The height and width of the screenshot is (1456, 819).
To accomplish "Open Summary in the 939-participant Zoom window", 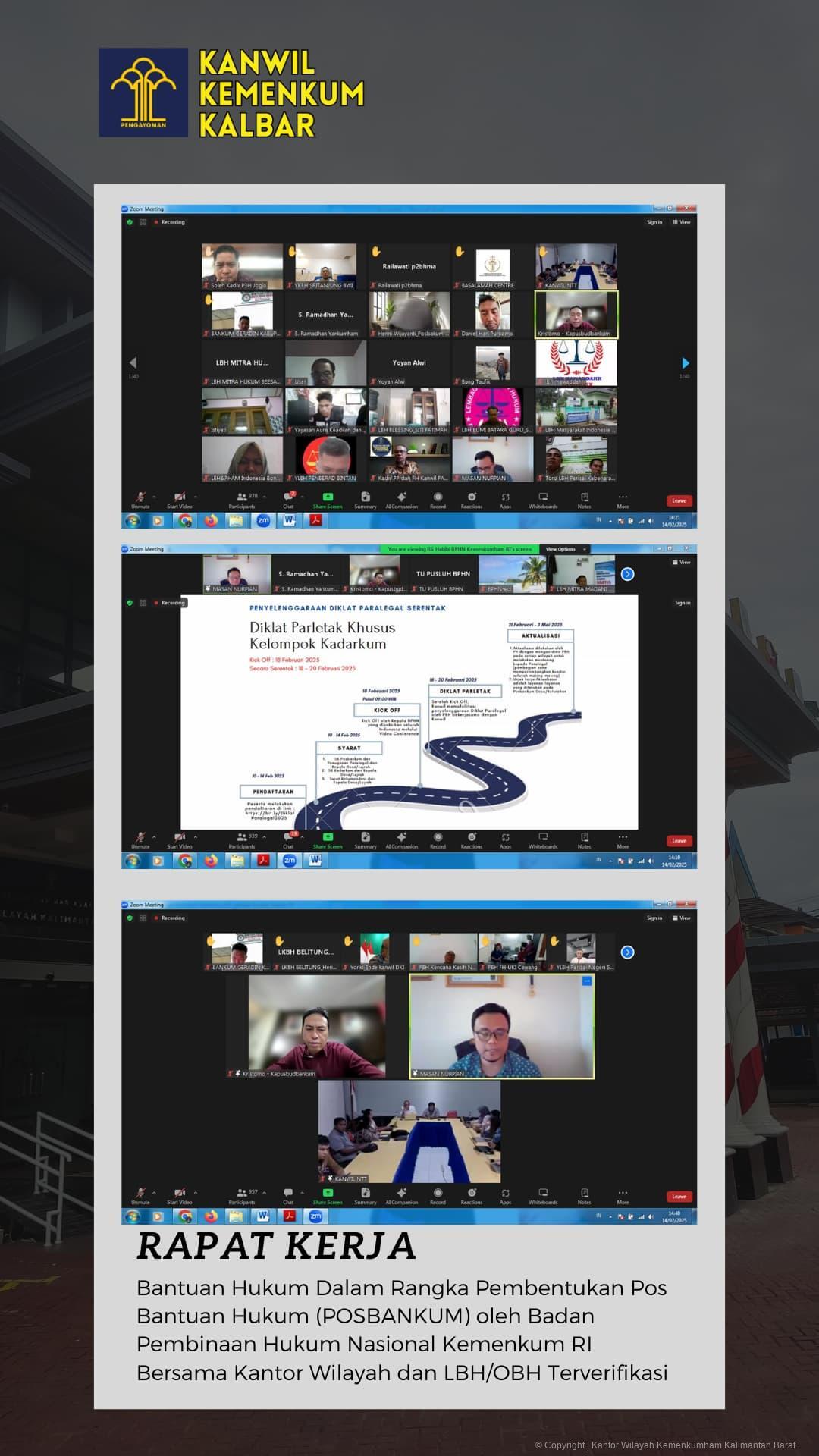I will tap(365, 840).
